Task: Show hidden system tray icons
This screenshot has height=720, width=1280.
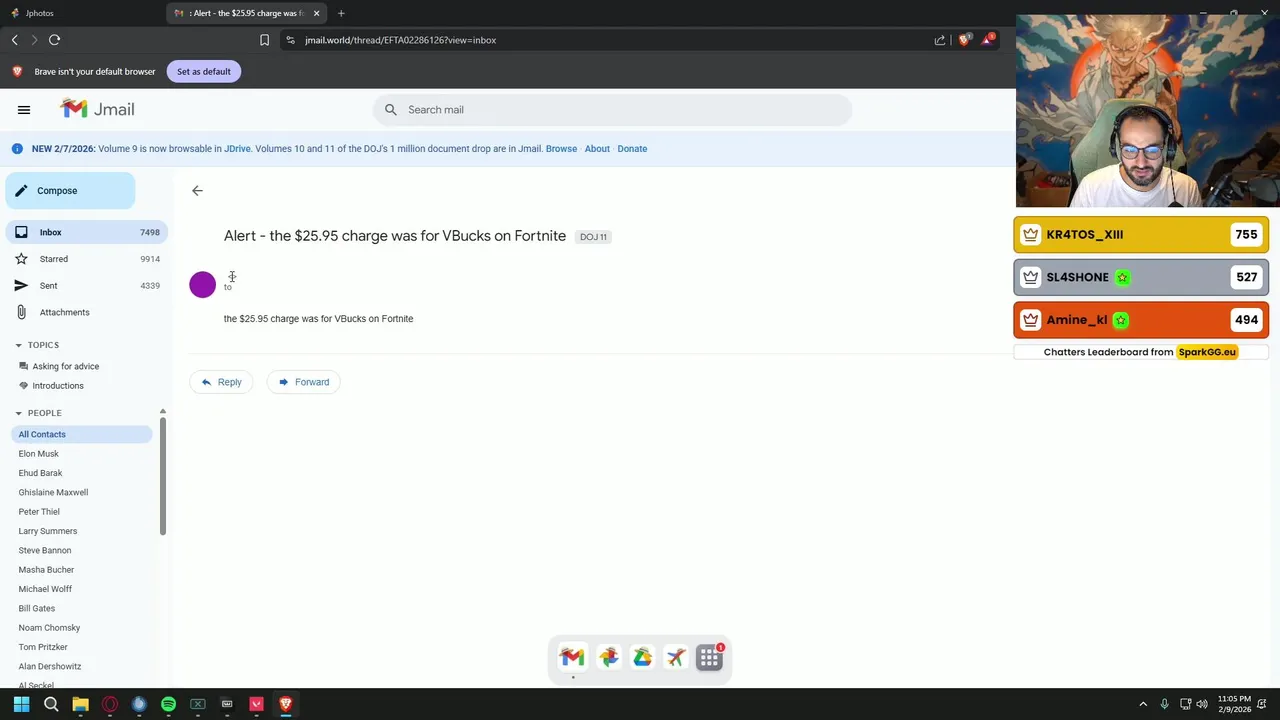Action: point(1143,704)
